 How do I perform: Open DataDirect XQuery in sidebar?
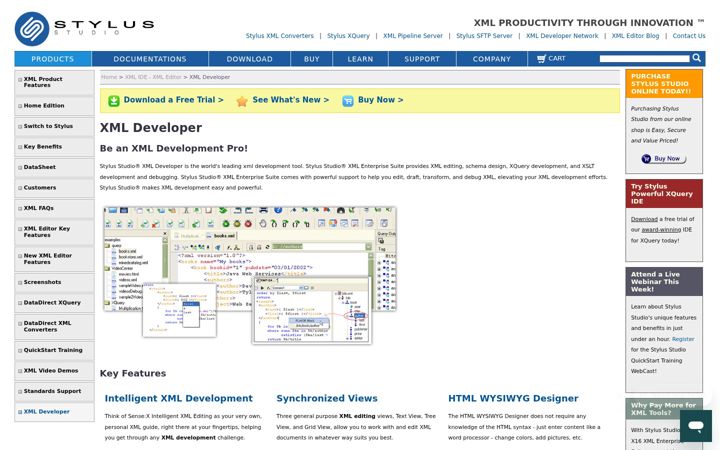click(x=54, y=303)
